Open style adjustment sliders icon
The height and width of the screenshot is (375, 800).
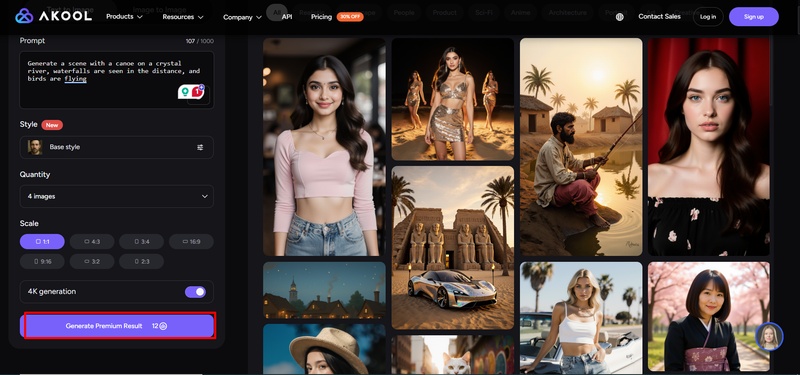[200, 147]
